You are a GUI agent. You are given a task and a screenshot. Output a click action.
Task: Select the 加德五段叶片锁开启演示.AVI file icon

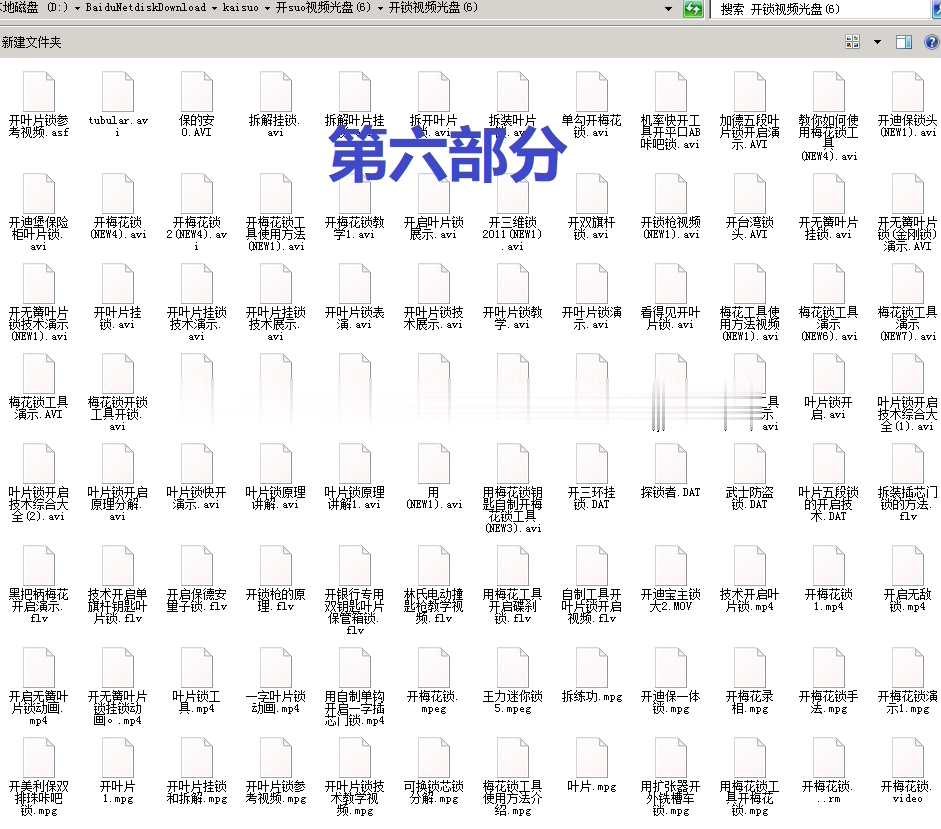point(750,91)
